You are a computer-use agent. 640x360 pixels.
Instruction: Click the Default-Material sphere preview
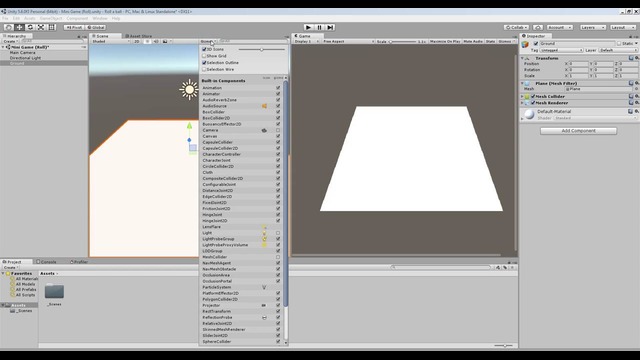coord(529,114)
